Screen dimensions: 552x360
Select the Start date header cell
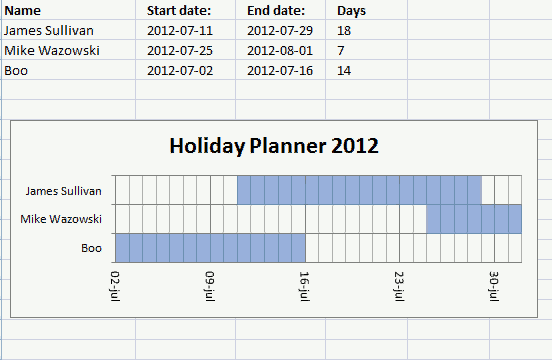[x=186, y=10]
